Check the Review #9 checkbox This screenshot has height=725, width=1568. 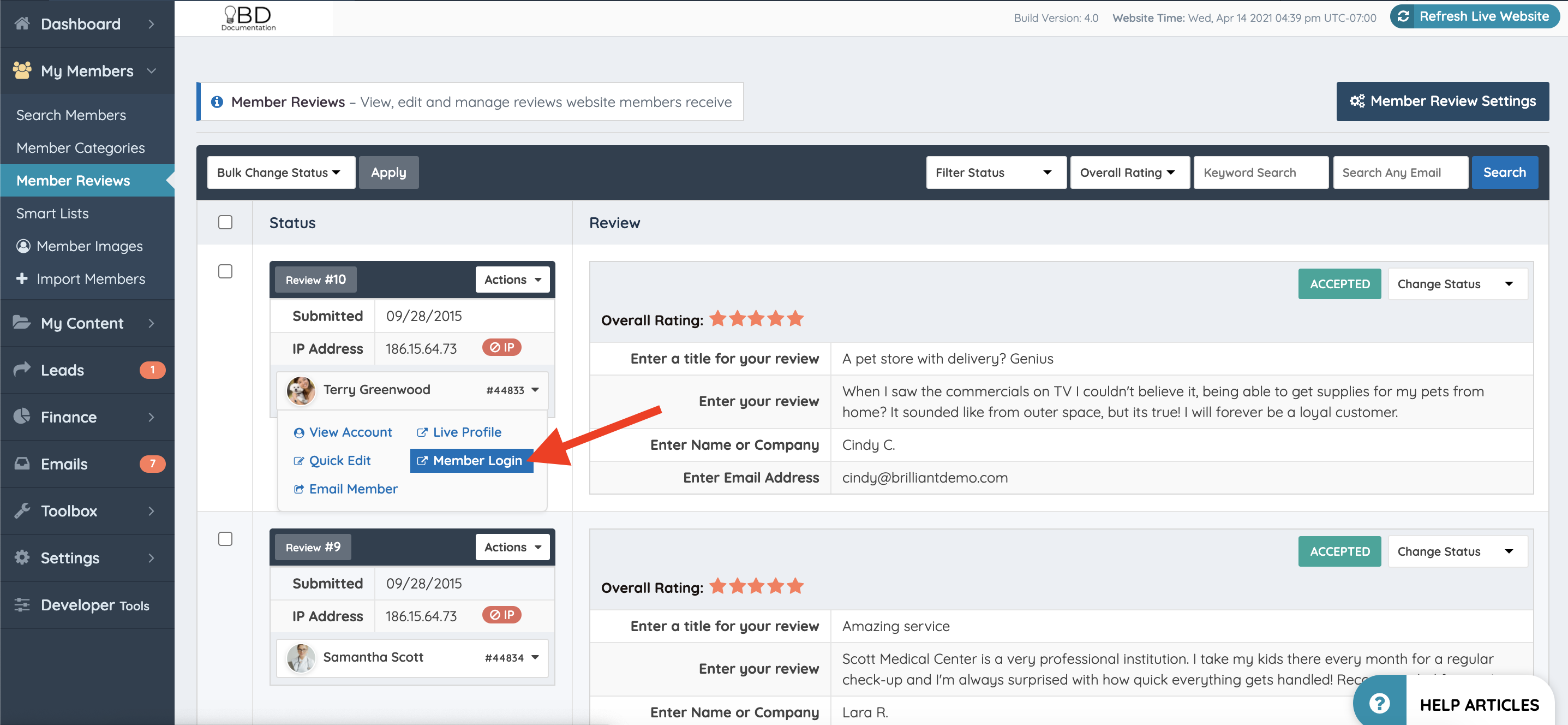(x=225, y=539)
